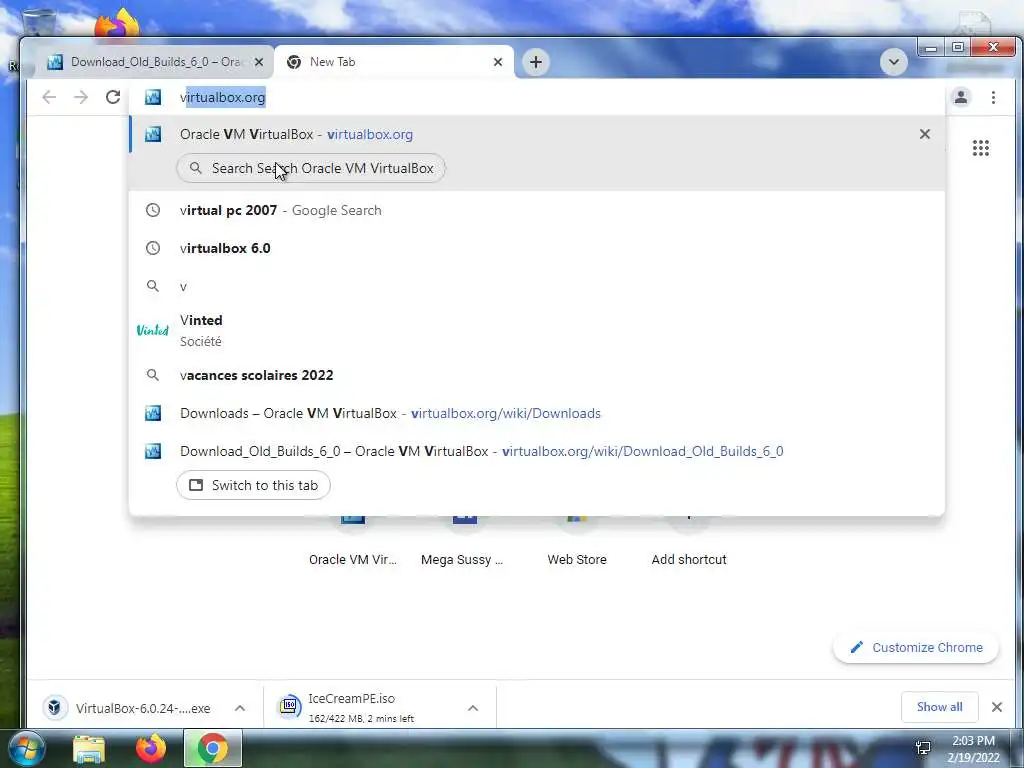Viewport: 1024px width, 768px height.
Task: Expand options chevron for IceCreamPE.iso download
Action: tap(473, 708)
